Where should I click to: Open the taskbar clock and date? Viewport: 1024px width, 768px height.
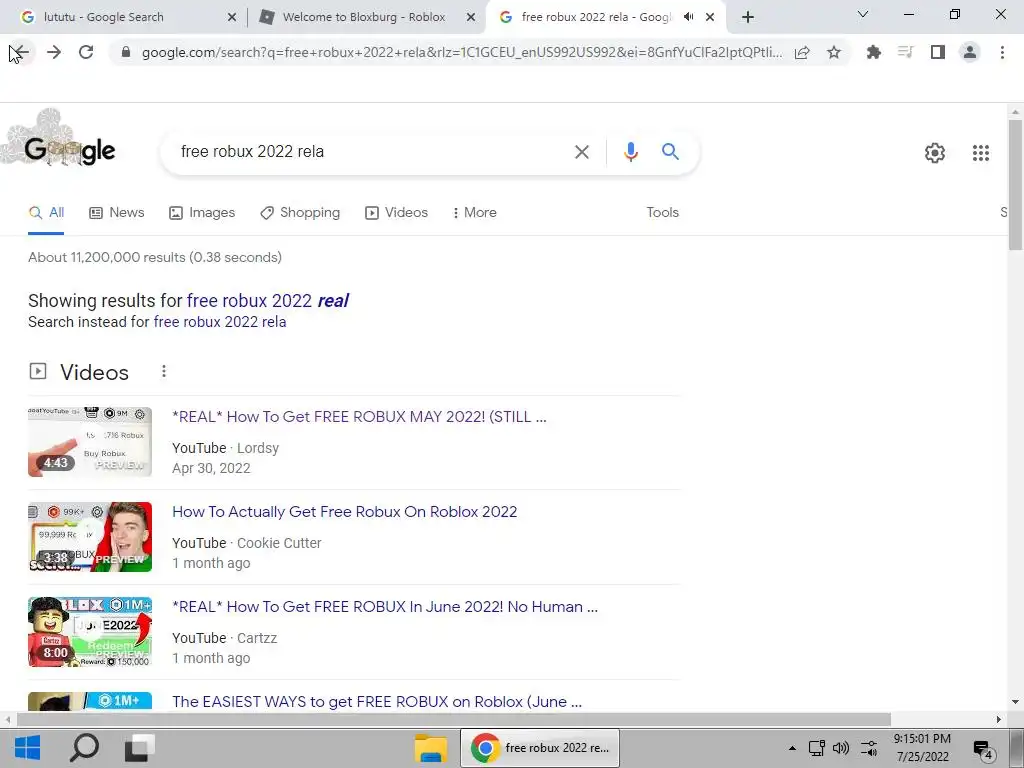point(922,748)
